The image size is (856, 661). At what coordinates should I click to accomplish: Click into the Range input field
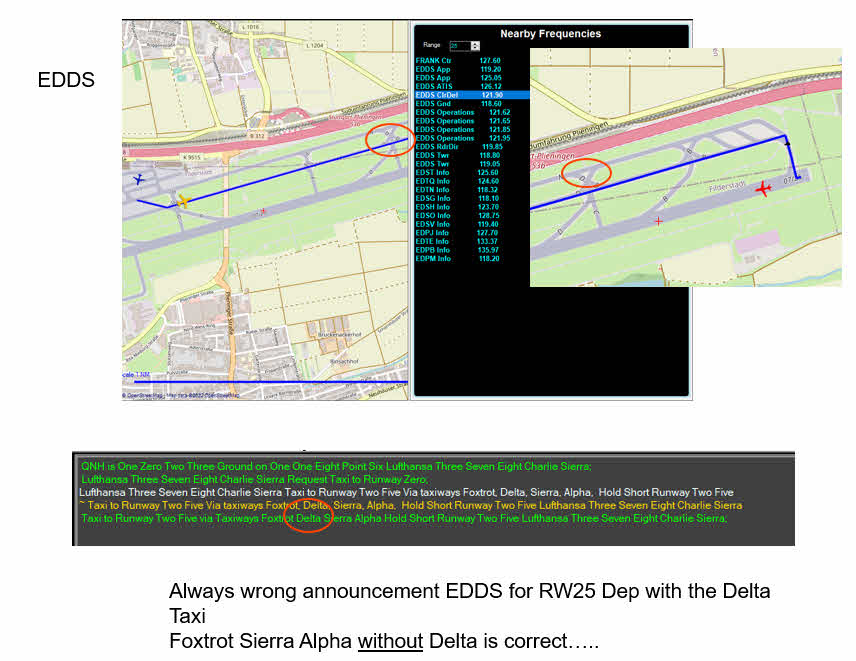(460, 46)
